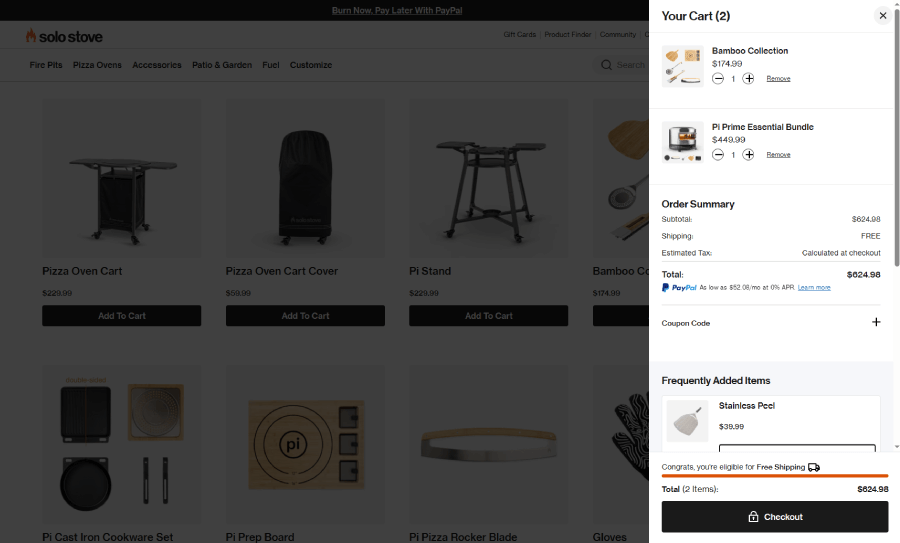Viewport: 900px width, 543px height.
Task: Open the Solo Stove logo homepage
Action: point(64,36)
